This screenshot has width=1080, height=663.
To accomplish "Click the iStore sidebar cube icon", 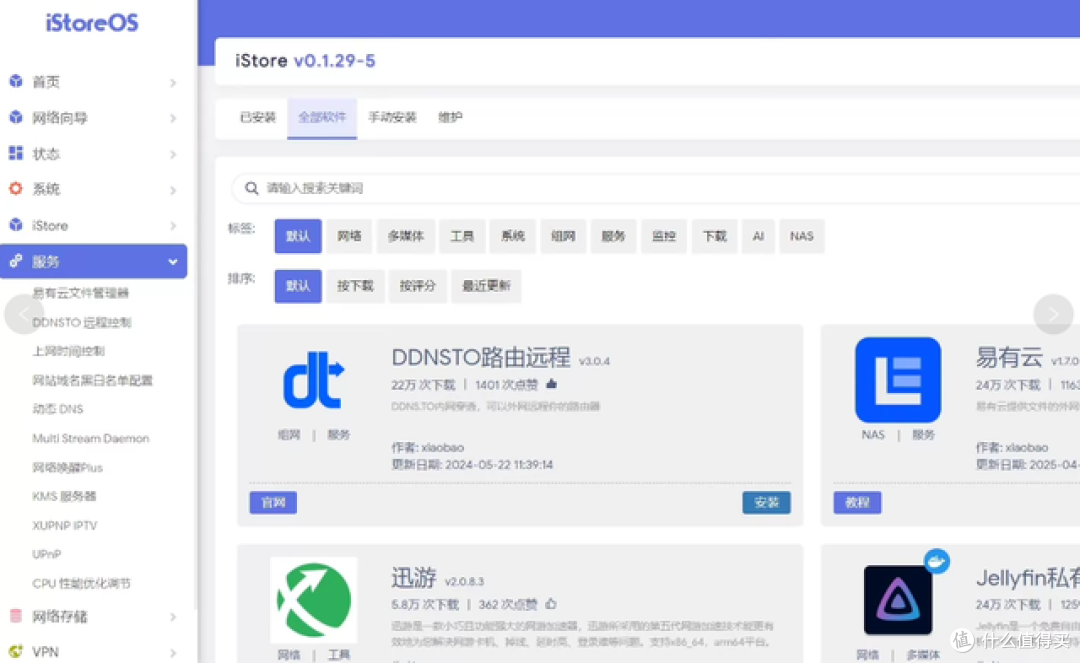I will (x=16, y=224).
